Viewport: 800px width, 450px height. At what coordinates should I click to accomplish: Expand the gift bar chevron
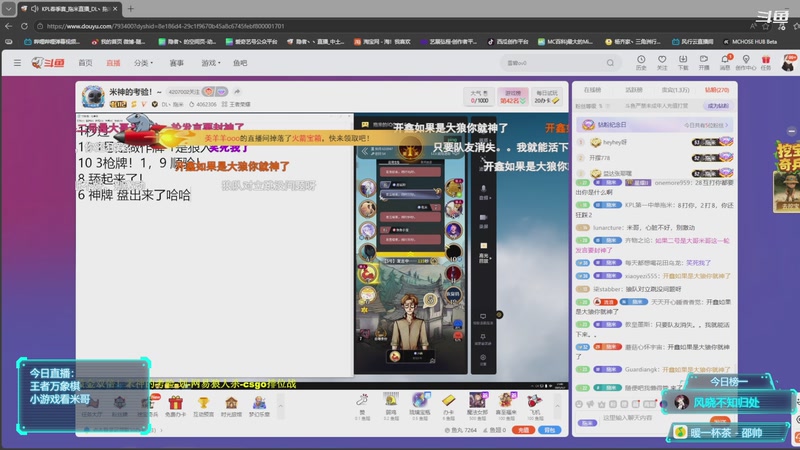pos(557,406)
